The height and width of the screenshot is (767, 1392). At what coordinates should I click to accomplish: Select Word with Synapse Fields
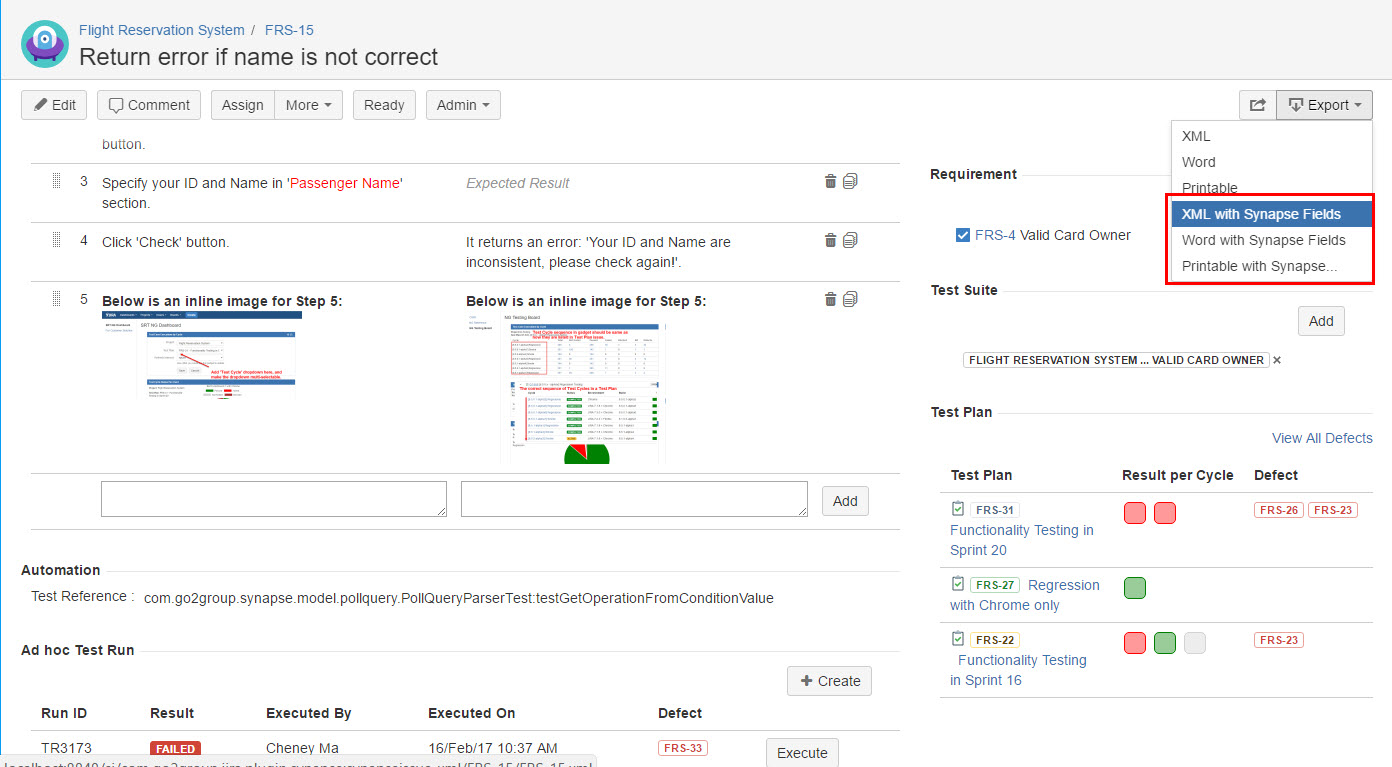[x=1271, y=240]
